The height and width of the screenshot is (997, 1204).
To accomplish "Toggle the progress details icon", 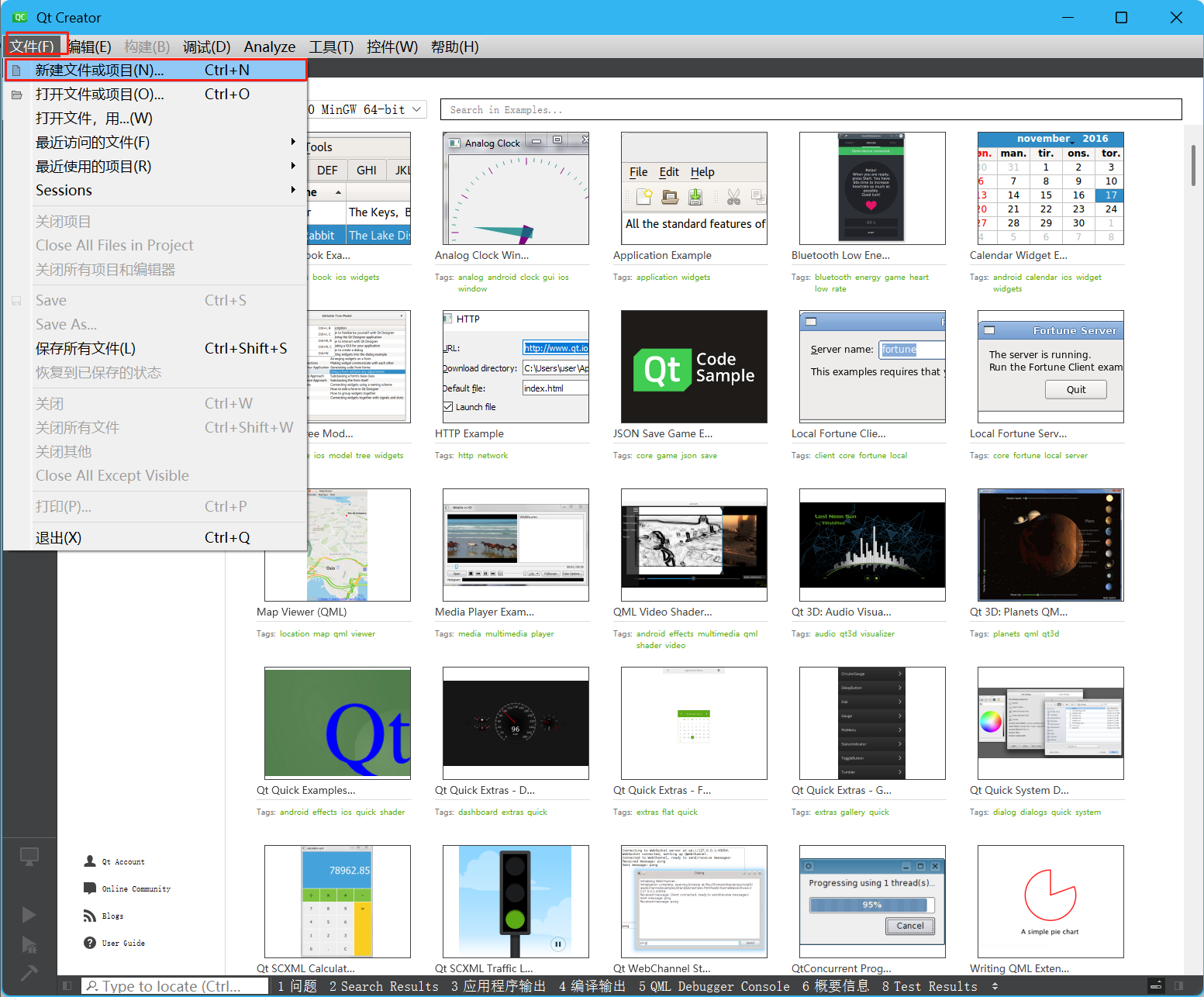I will click(x=1156, y=986).
